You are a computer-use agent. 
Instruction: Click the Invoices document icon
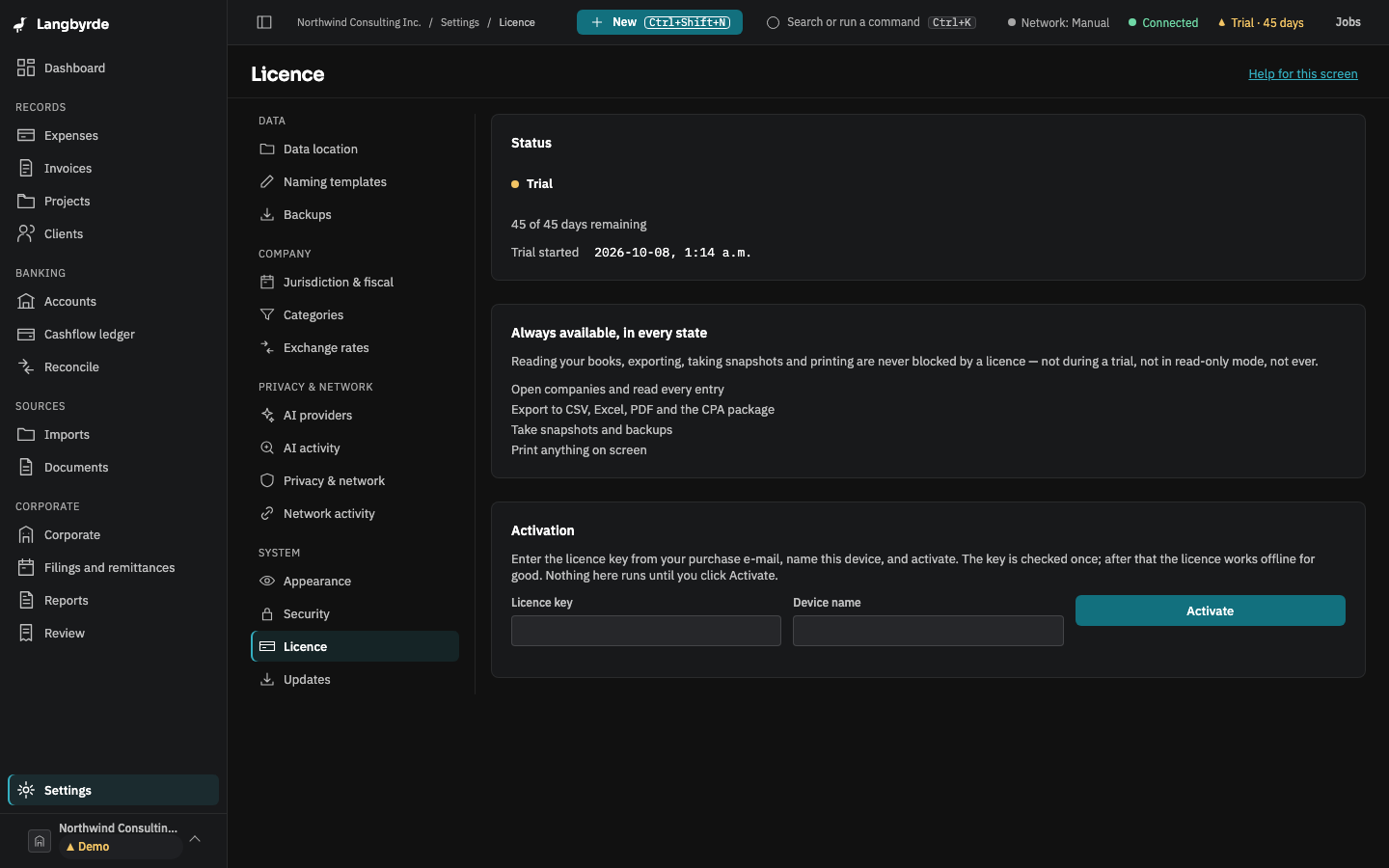26,168
